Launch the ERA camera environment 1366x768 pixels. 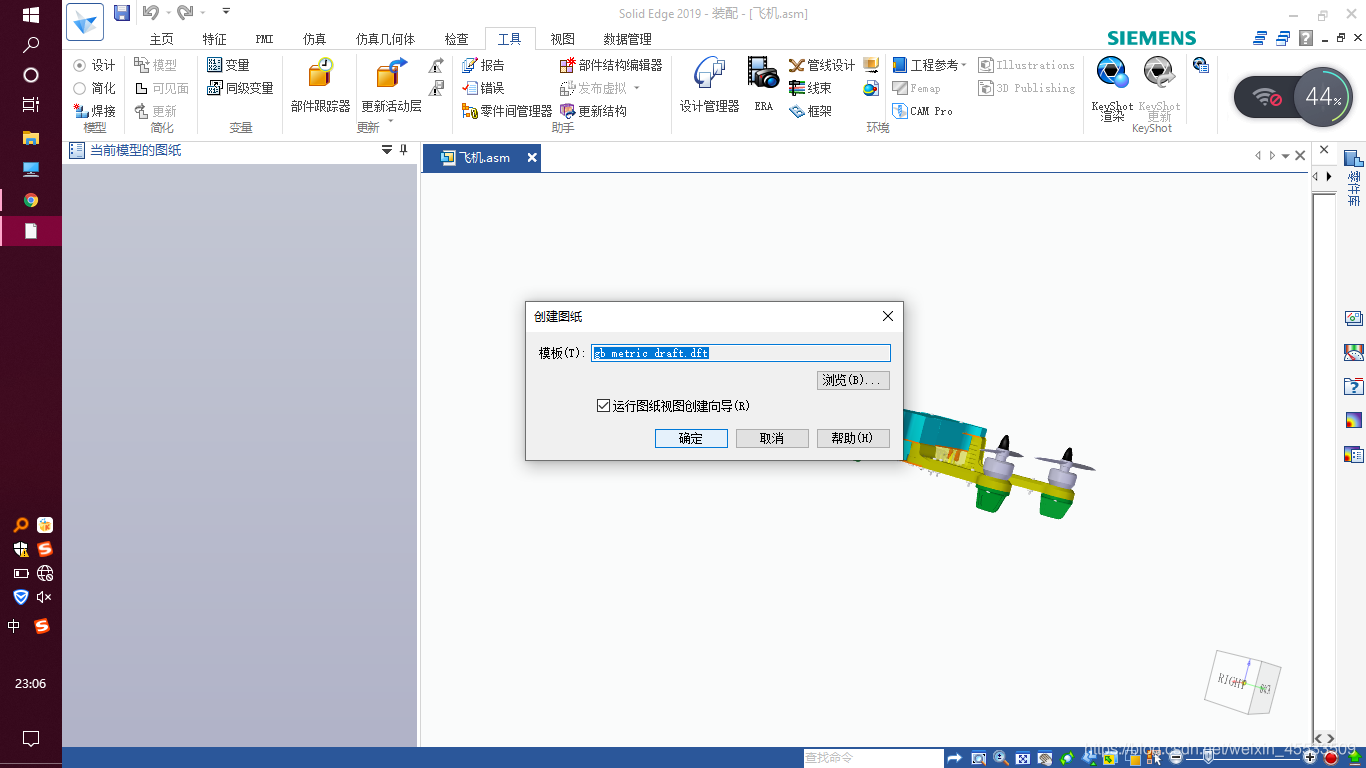tap(763, 86)
